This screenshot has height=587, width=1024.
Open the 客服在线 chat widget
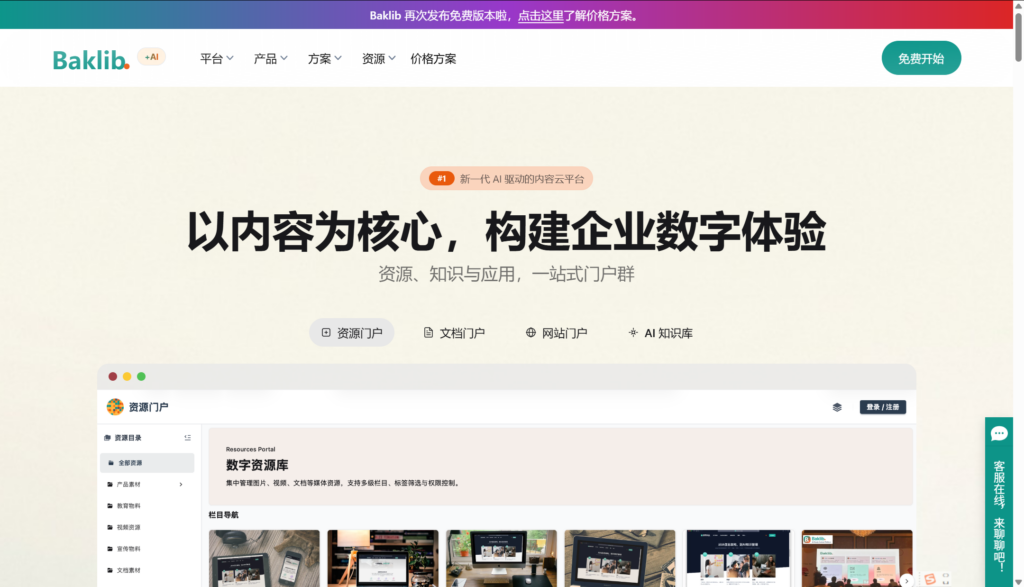point(999,501)
